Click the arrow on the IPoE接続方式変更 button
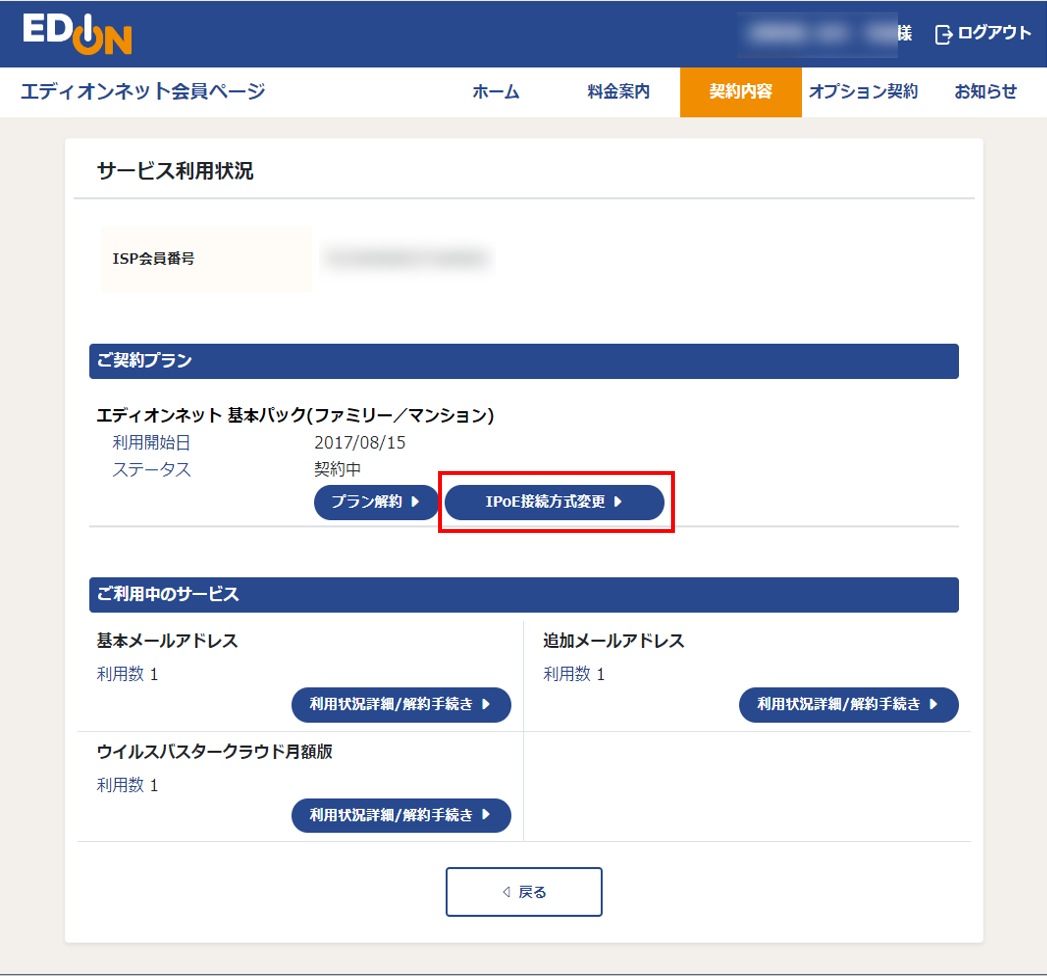Screen dimensions: 1047x976 click(x=618, y=502)
